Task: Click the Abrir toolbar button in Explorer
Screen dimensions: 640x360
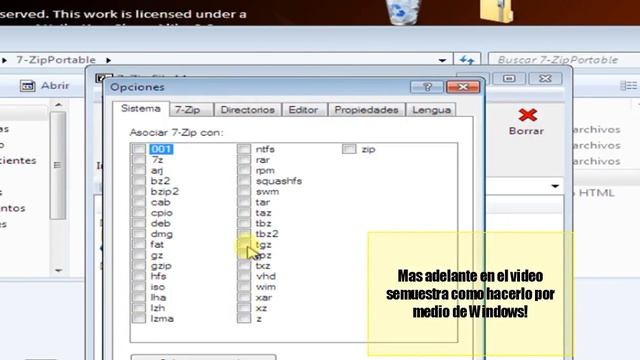Action: point(45,86)
